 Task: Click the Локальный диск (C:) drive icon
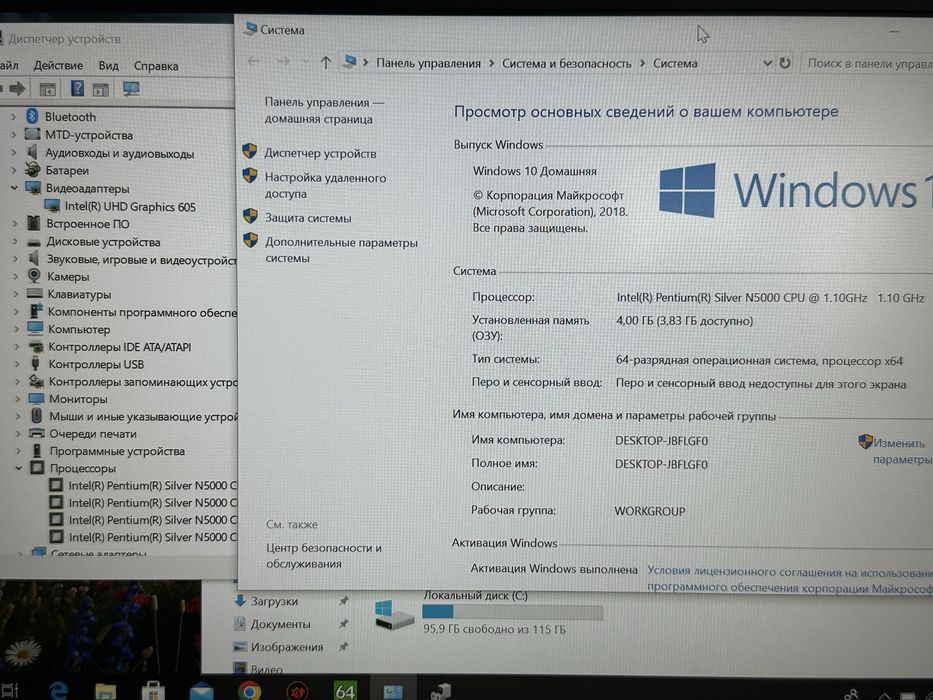click(x=393, y=615)
